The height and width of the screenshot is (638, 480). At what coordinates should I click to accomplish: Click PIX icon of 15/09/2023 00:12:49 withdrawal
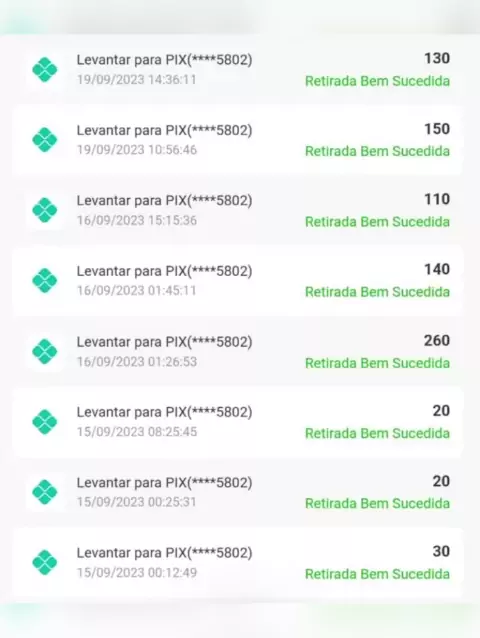pyautogui.click(x=45, y=563)
